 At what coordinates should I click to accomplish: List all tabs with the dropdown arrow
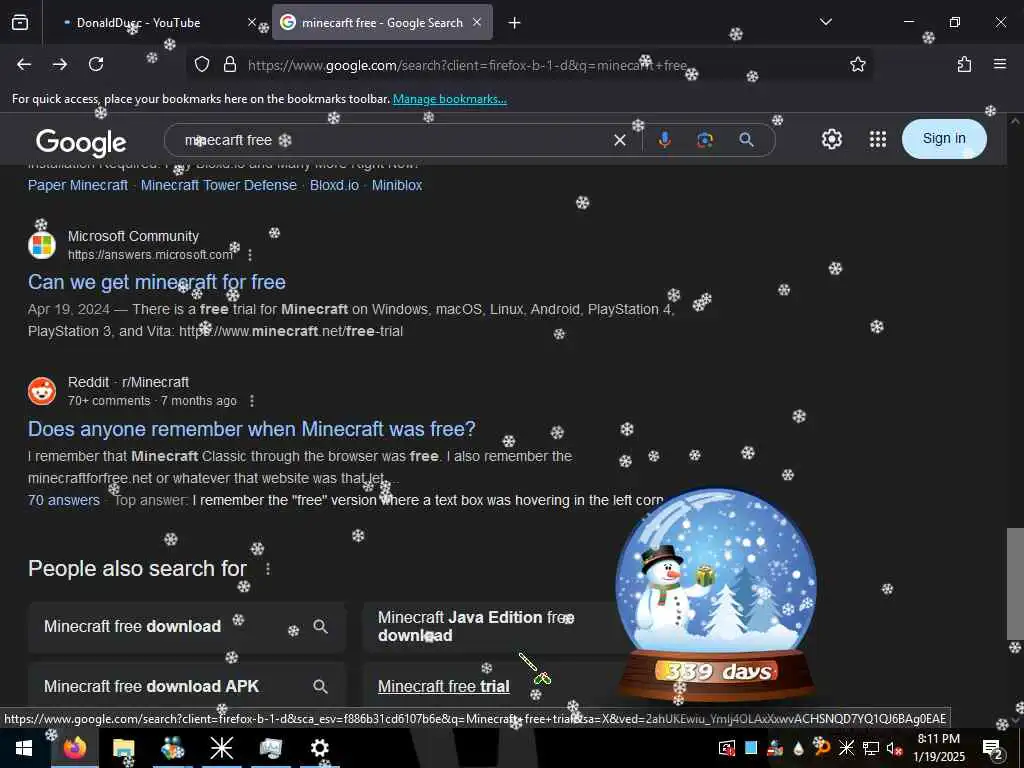click(825, 22)
